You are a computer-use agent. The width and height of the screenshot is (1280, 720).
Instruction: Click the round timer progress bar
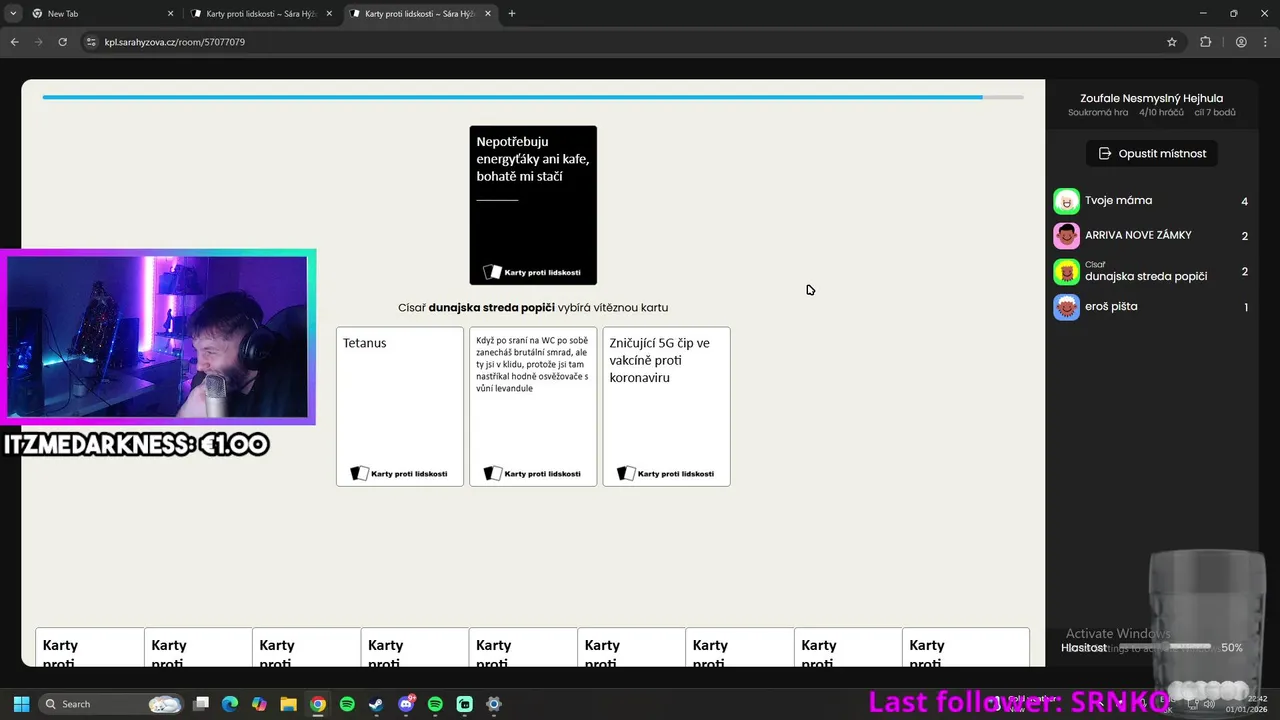(533, 97)
